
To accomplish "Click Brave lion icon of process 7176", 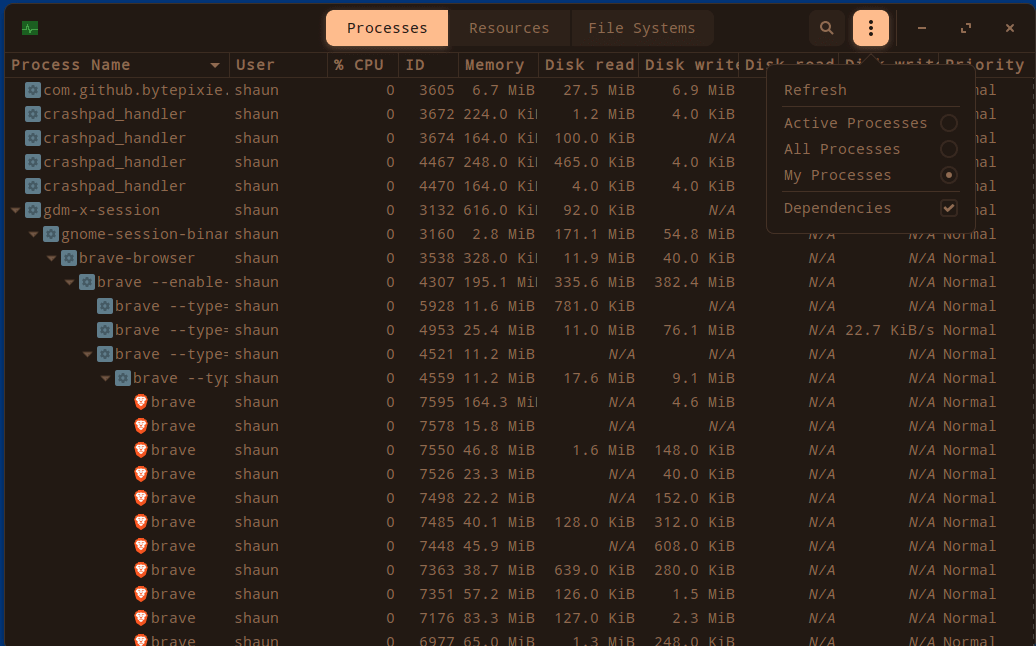I will coord(141,618).
